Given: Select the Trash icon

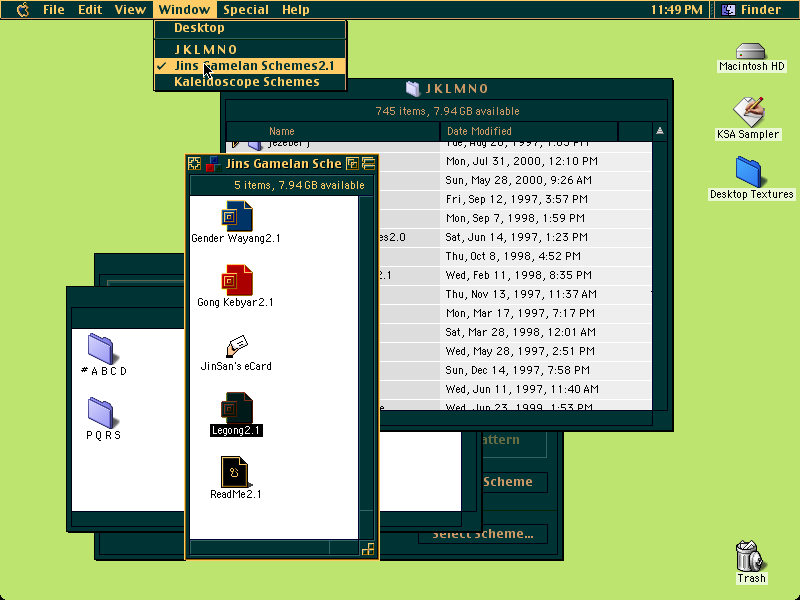Looking at the screenshot, I should (x=751, y=562).
